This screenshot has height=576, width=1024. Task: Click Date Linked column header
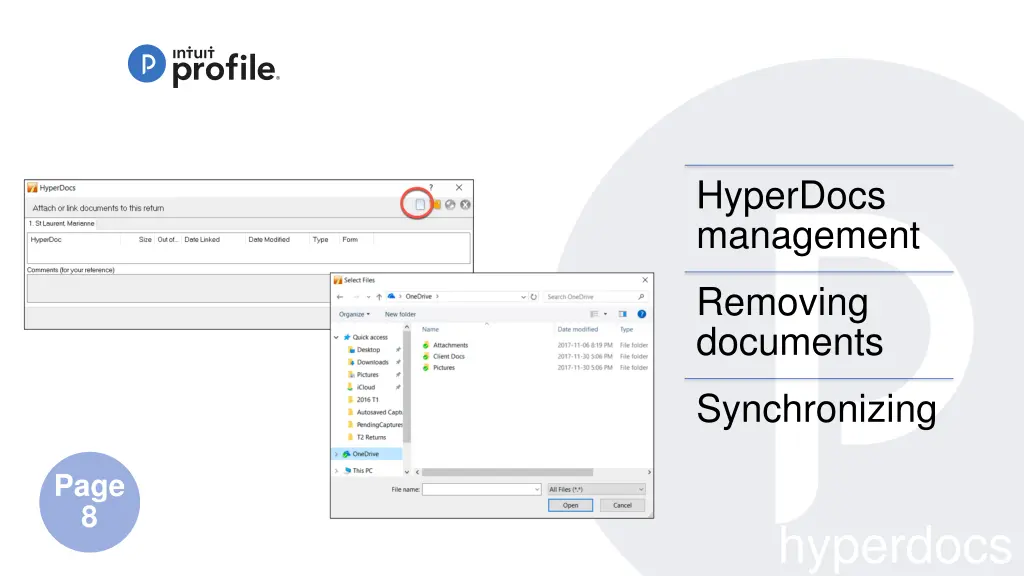tap(202, 240)
